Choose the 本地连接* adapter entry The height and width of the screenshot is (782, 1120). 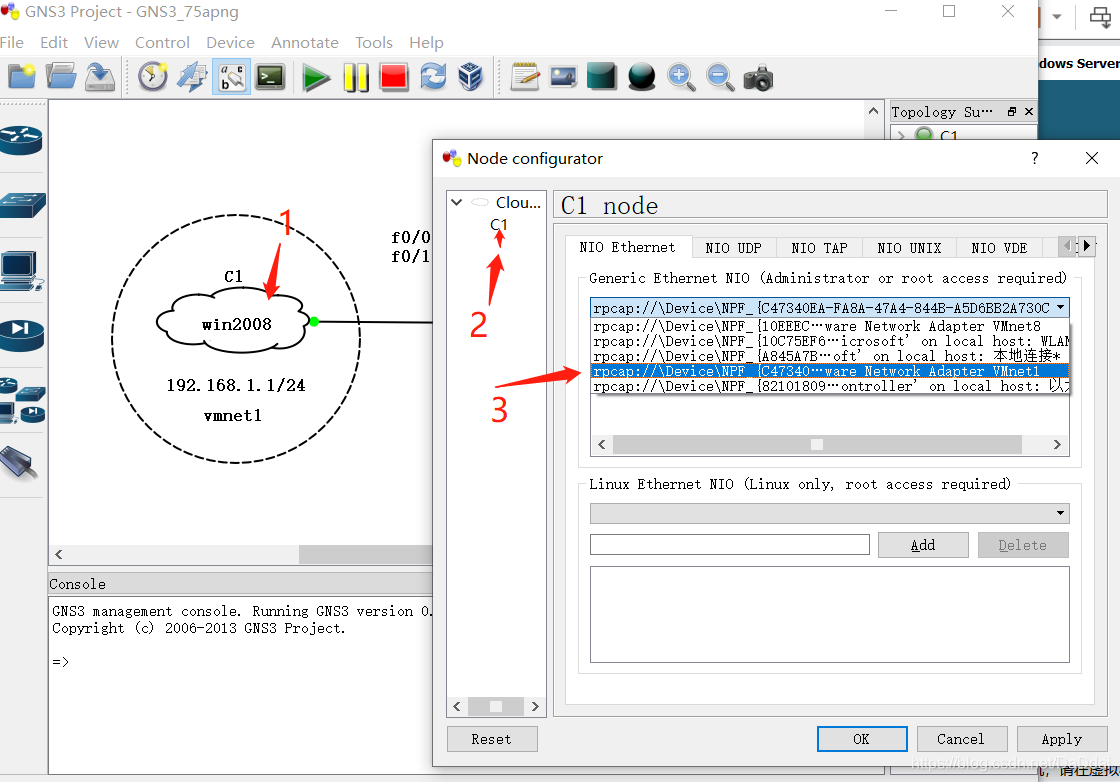tap(830, 356)
